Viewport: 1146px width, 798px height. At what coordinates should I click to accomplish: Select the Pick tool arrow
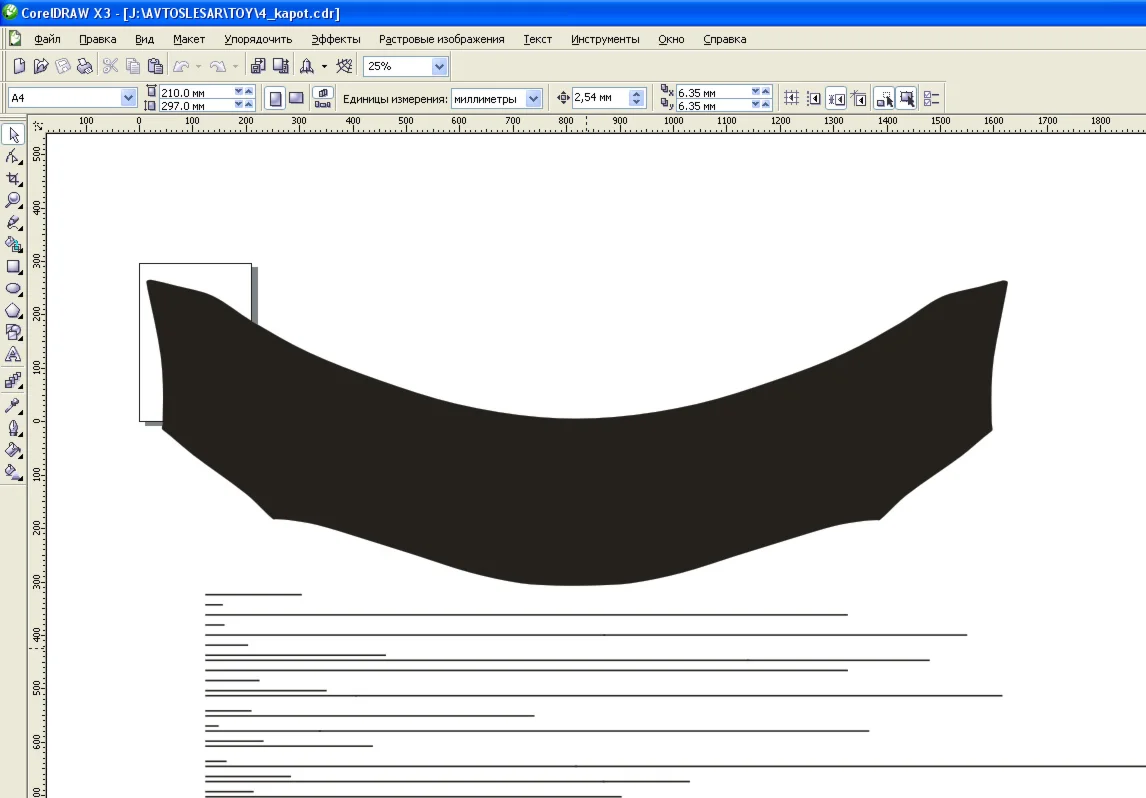tap(13, 135)
